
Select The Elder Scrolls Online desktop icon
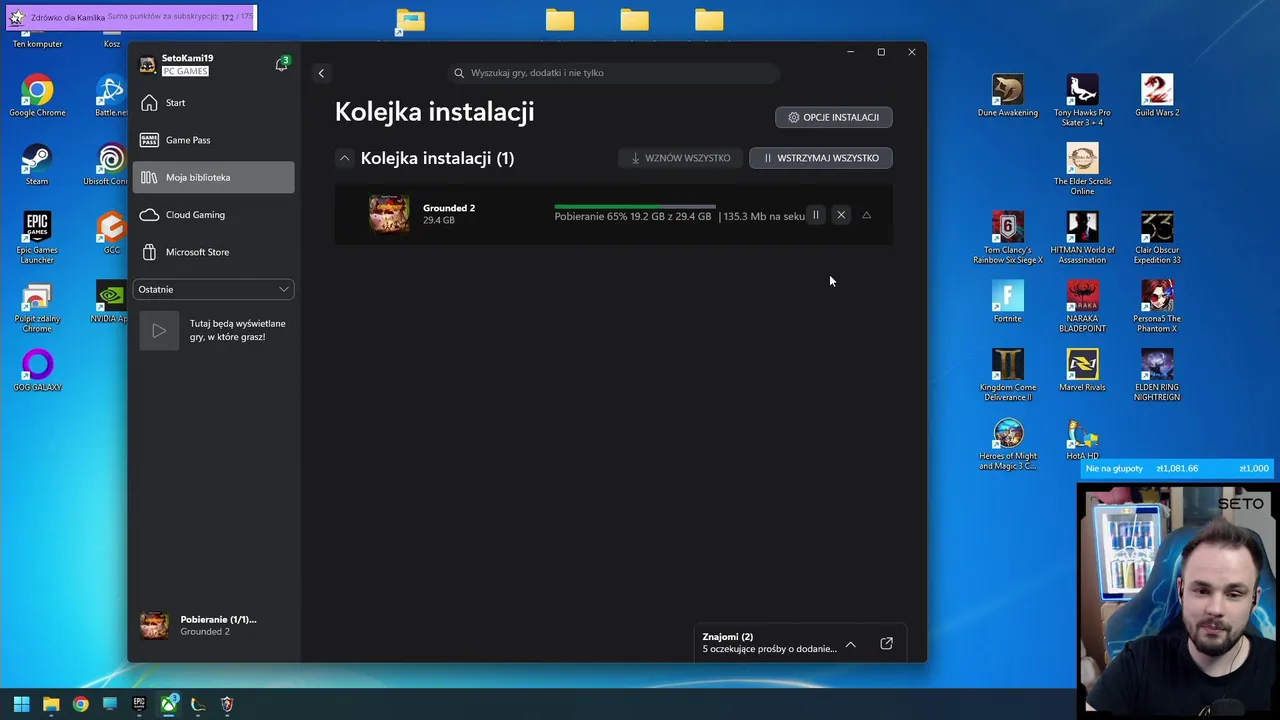pyautogui.click(x=1082, y=169)
